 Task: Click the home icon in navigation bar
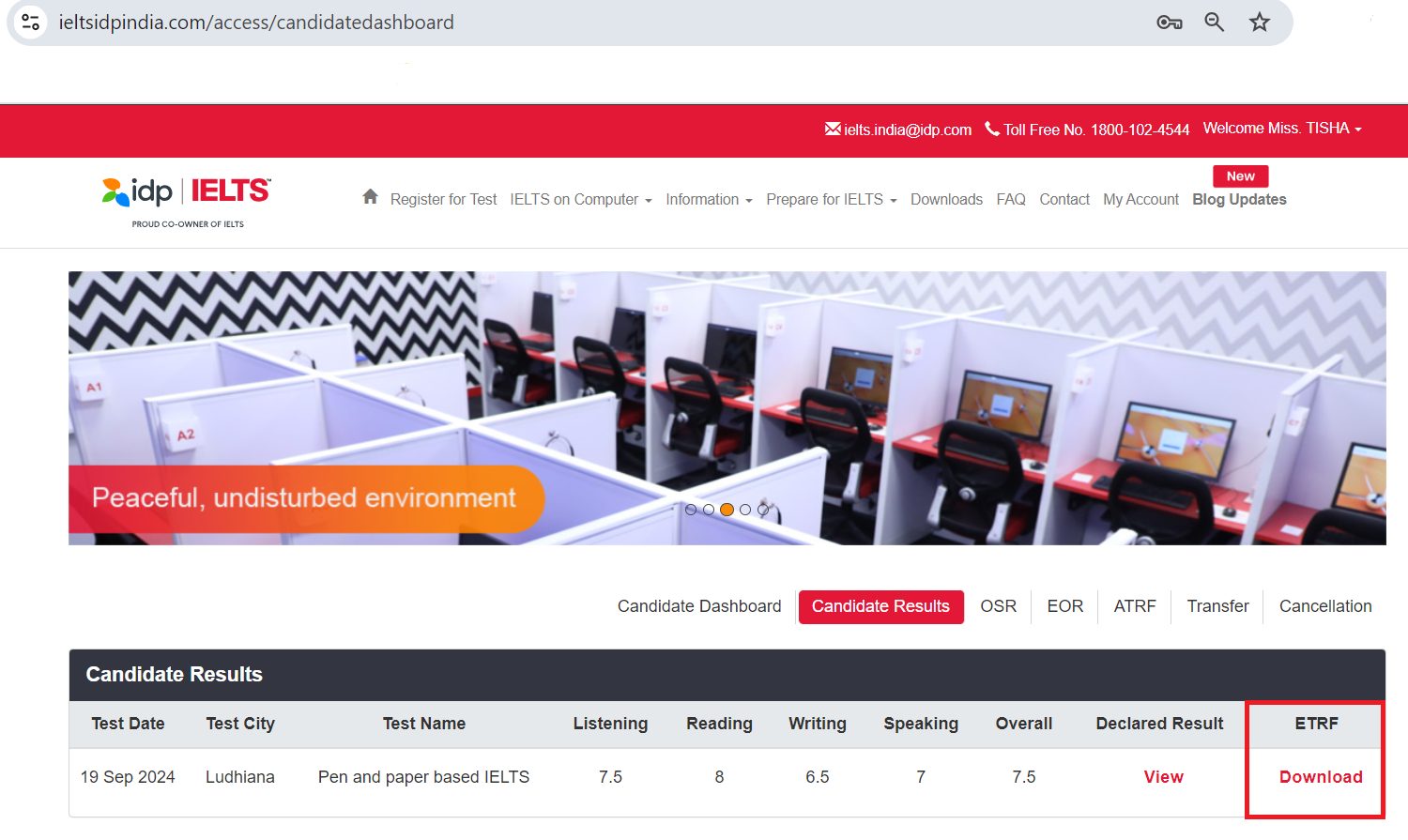370,198
